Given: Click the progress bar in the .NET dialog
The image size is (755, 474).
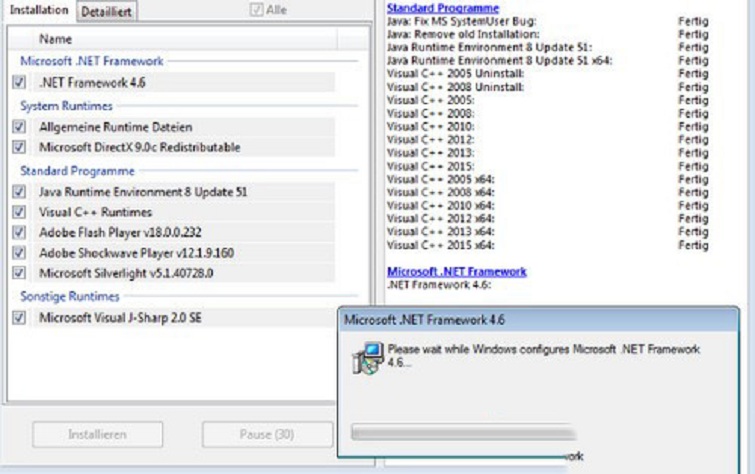Looking at the screenshot, I should [x=463, y=432].
